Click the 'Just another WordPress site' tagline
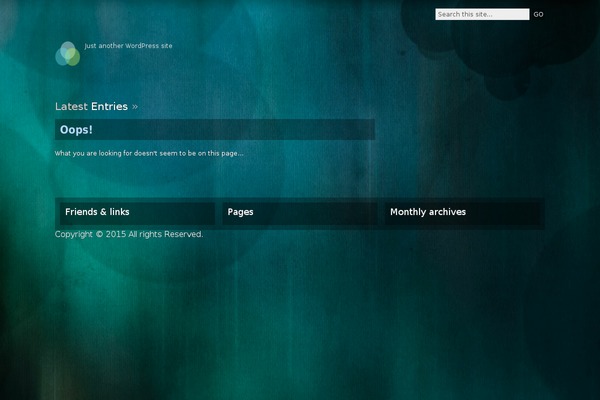 [x=128, y=46]
